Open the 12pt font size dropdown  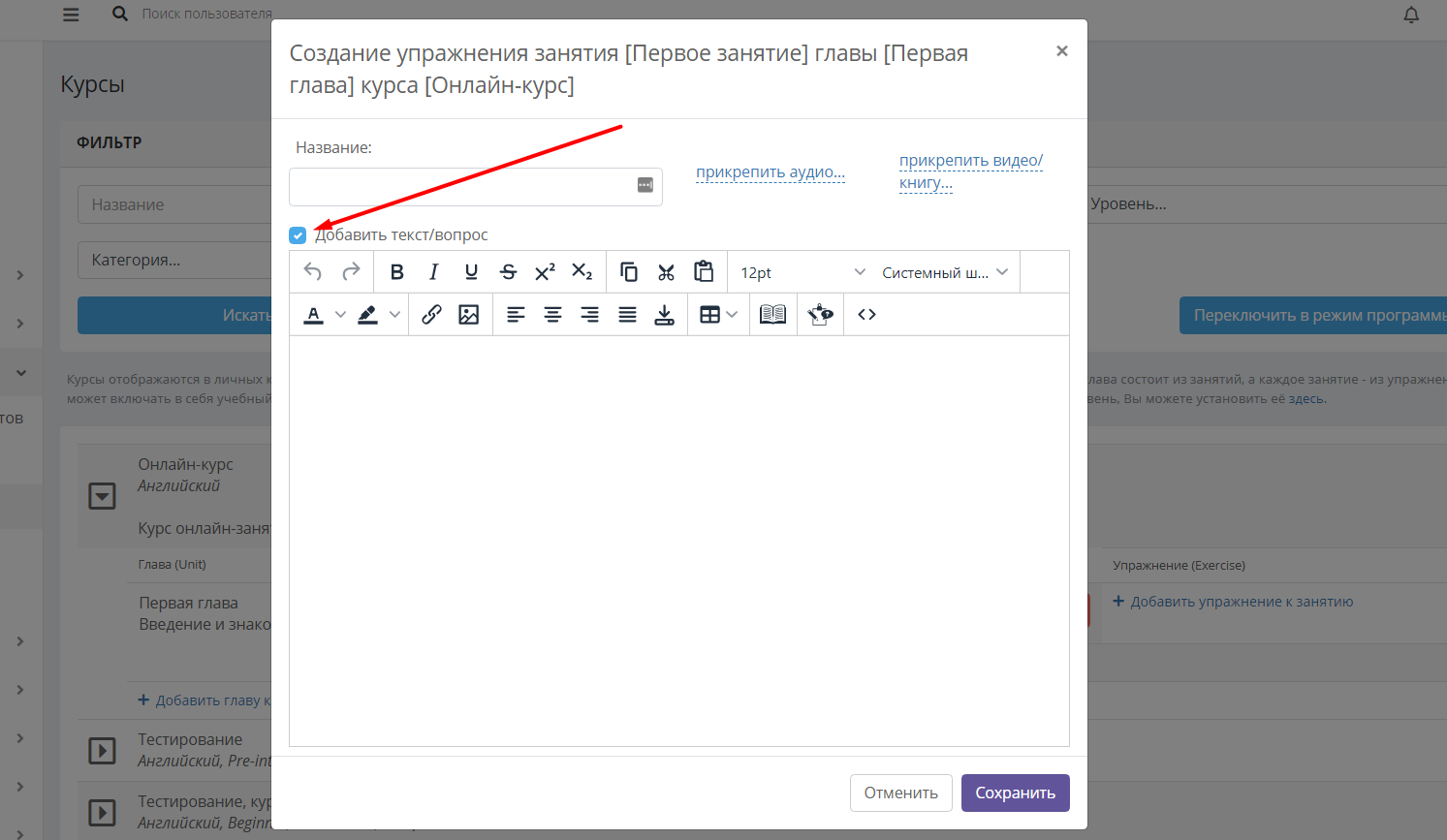[801, 273]
